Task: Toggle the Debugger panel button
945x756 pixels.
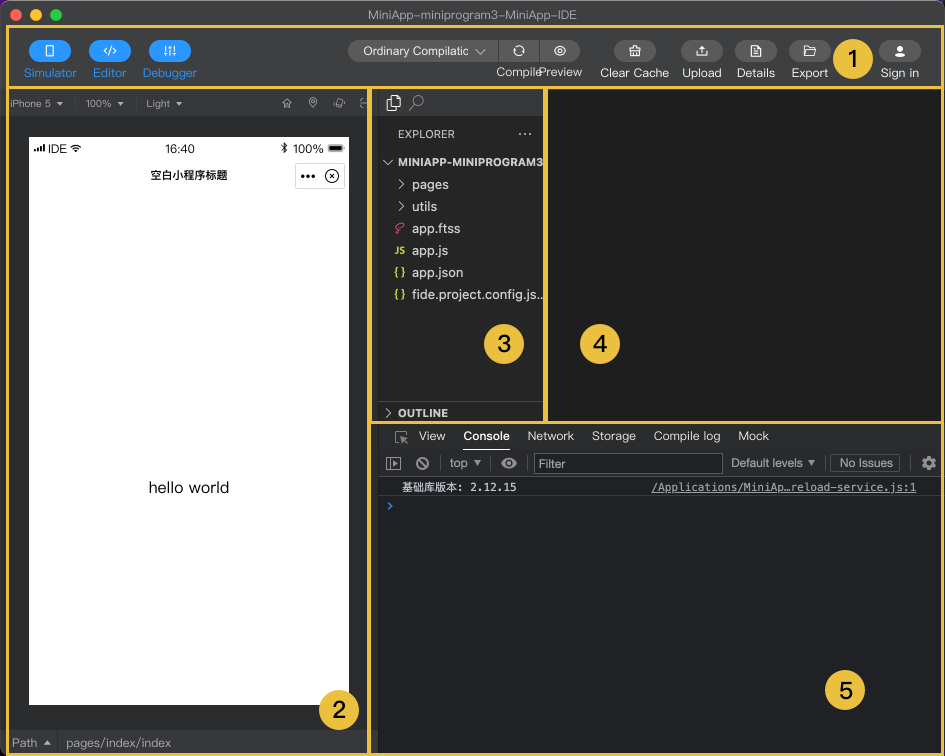Action: [170, 51]
